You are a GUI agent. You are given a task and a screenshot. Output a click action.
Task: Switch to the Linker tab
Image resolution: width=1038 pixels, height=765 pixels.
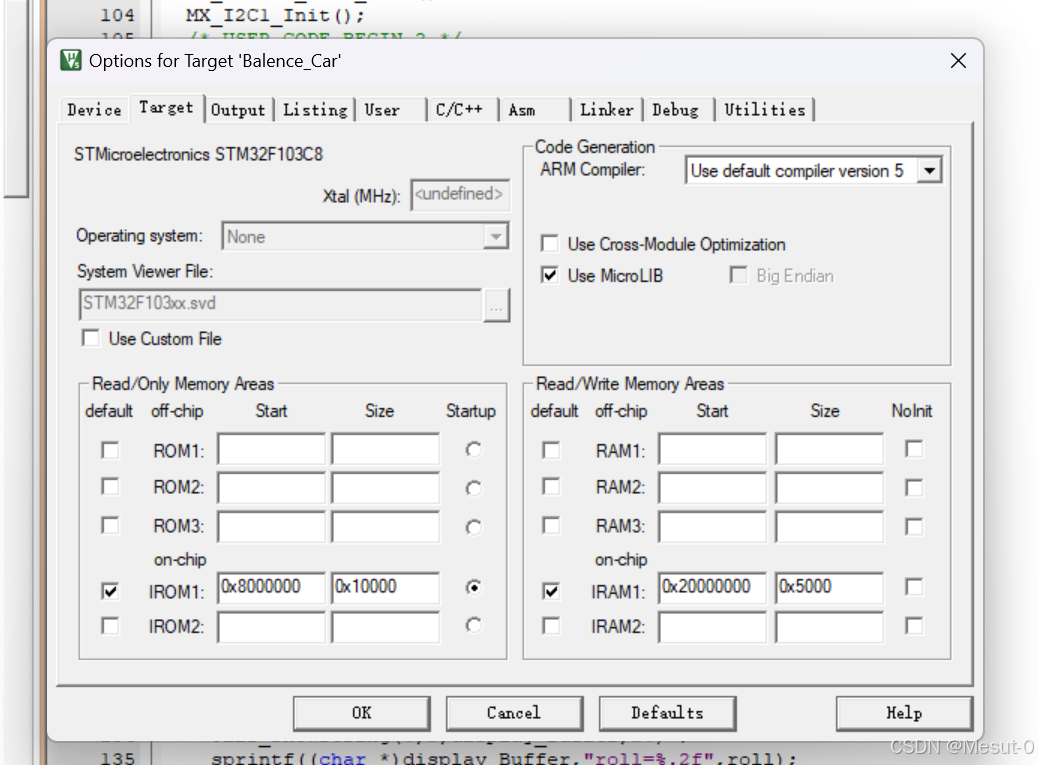606,110
